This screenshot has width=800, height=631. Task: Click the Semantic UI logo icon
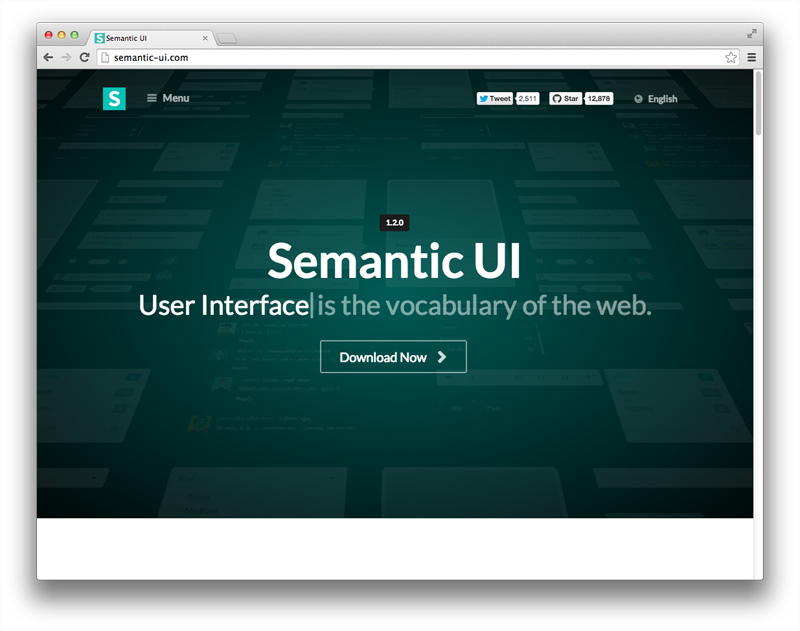[113, 98]
